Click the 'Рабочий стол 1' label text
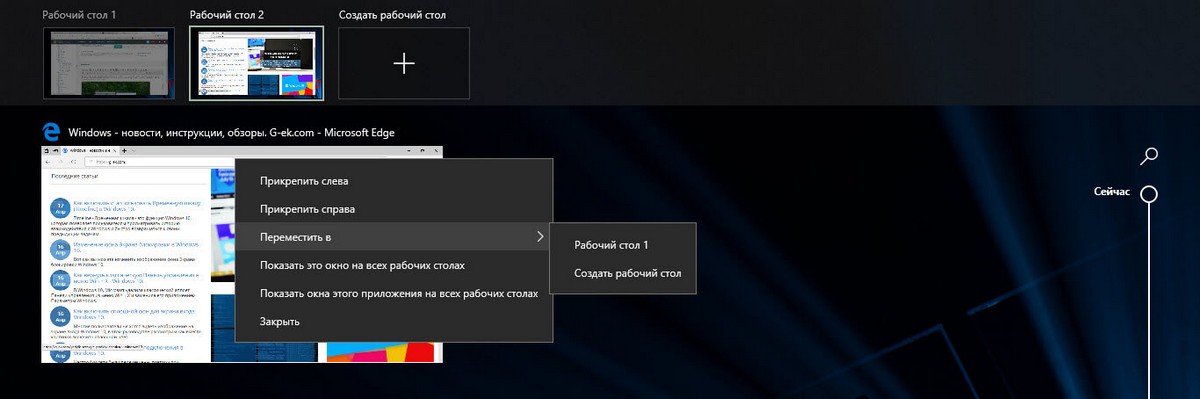Screen dimensions: 1200x399 tap(80, 16)
